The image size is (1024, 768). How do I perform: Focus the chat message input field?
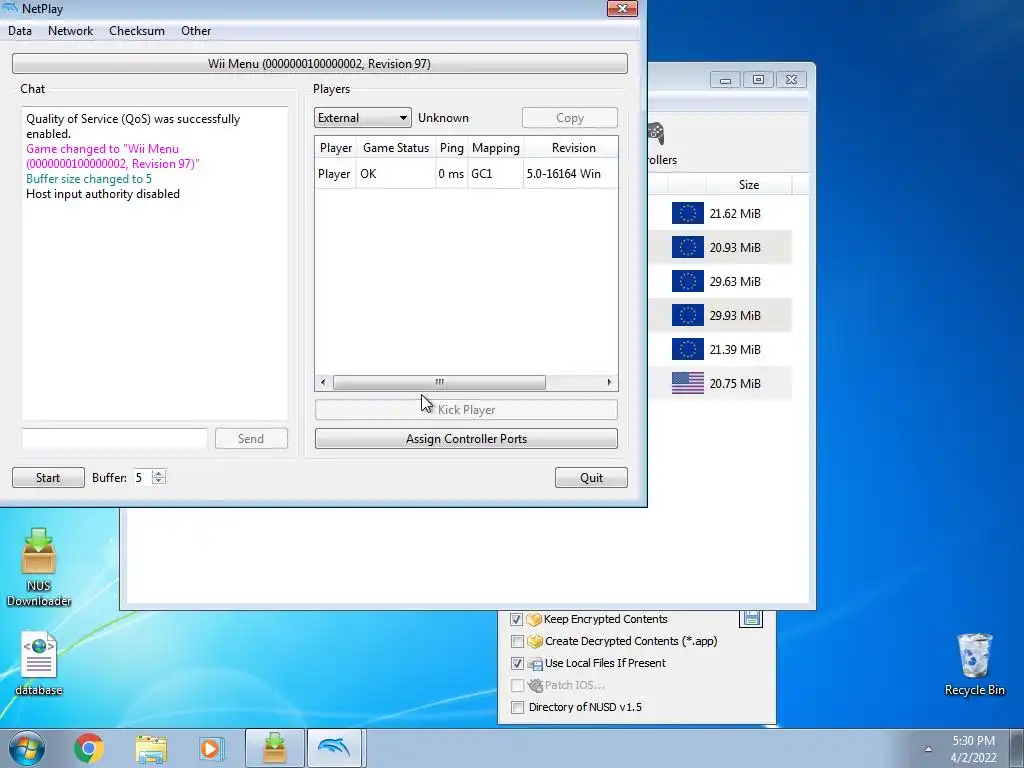pos(115,438)
